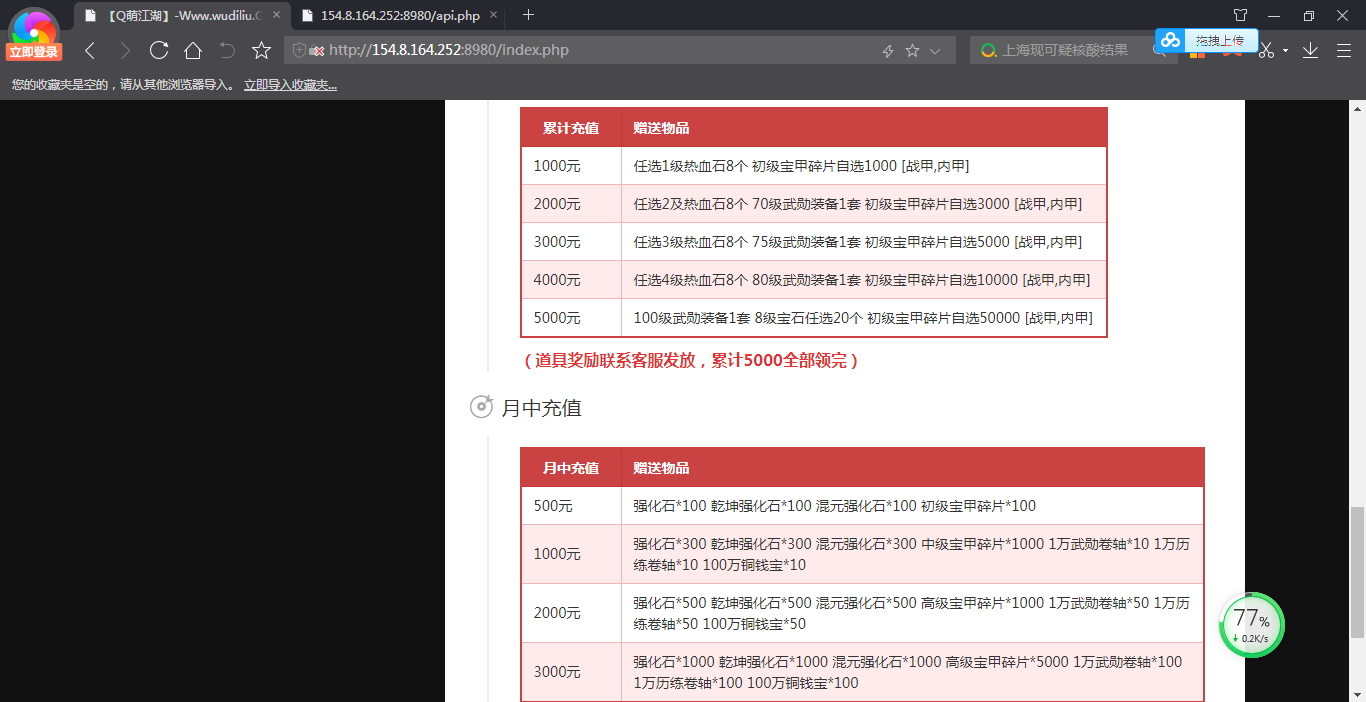The width and height of the screenshot is (1366, 702).
Task: Click the row text starting 任选1级热血石8个
Action: pos(801,166)
